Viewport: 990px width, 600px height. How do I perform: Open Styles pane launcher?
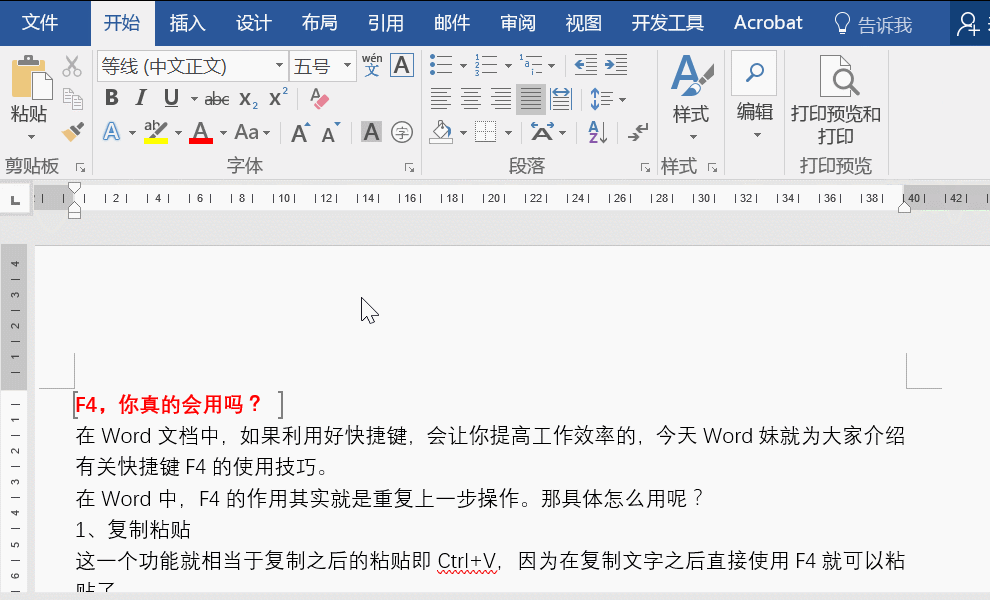click(x=713, y=168)
